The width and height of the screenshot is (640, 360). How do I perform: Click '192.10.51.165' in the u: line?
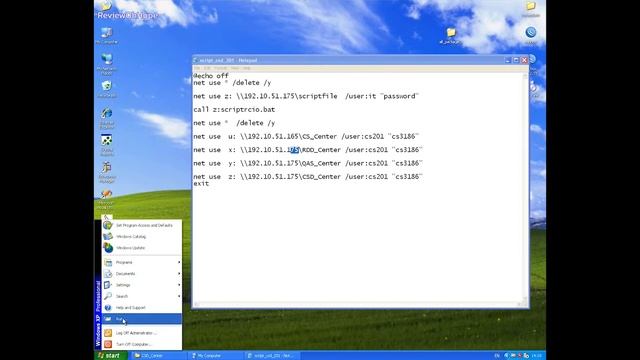point(273,136)
